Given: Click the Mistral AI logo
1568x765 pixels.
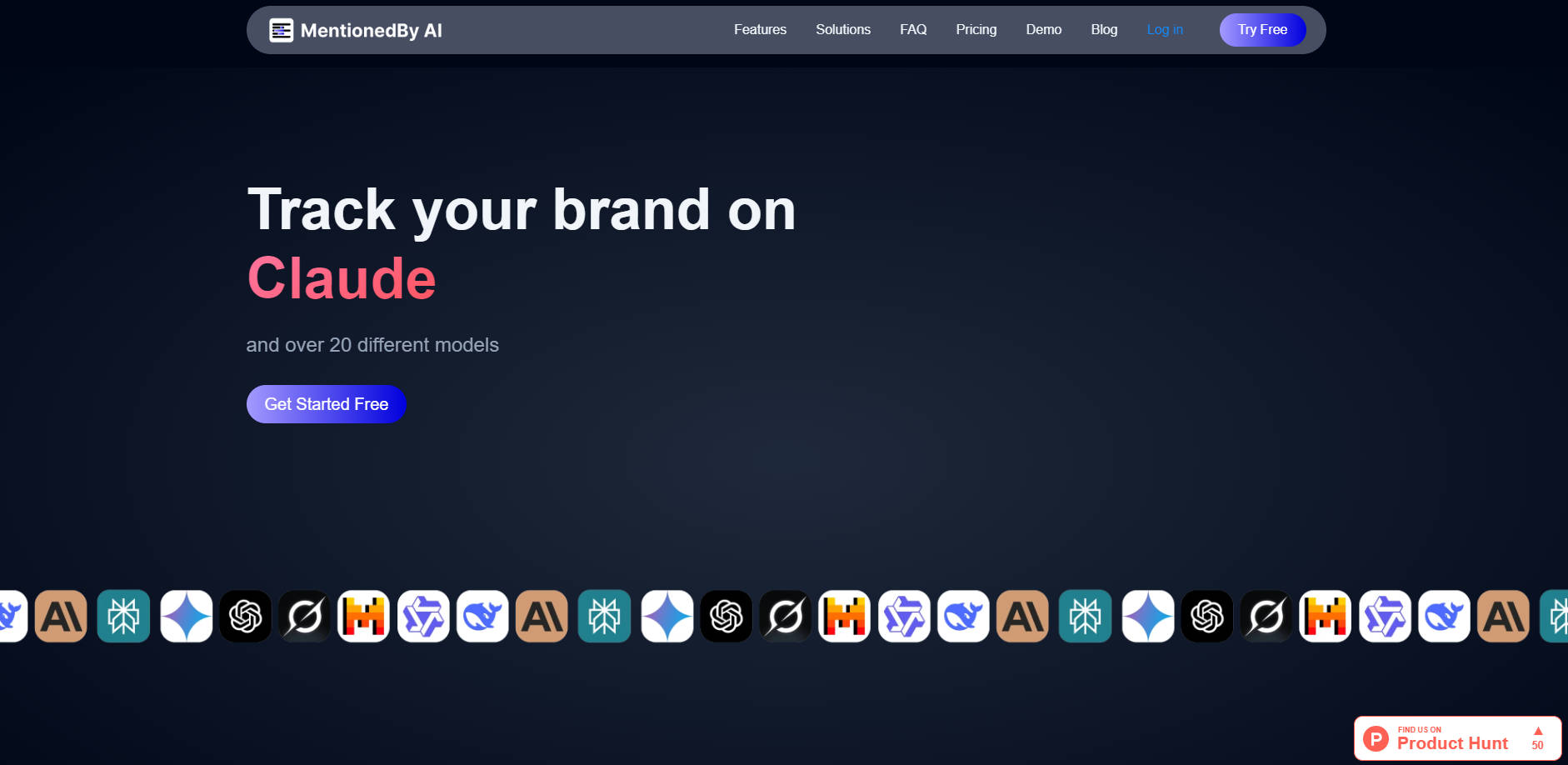Looking at the screenshot, I should 363,617.
